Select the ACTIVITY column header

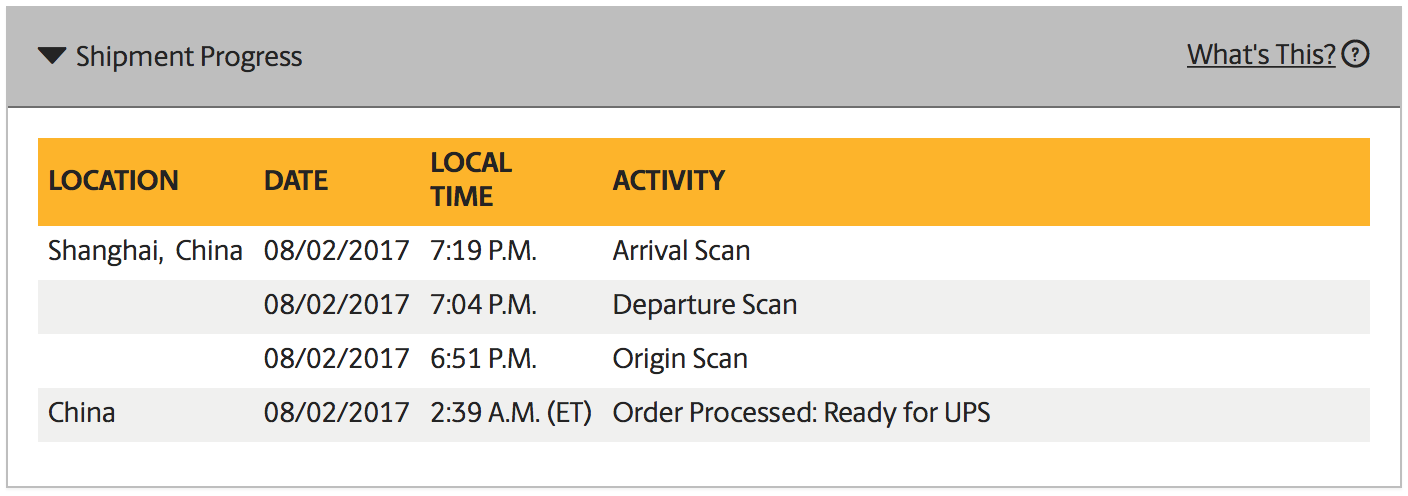(x=669, y=181)
